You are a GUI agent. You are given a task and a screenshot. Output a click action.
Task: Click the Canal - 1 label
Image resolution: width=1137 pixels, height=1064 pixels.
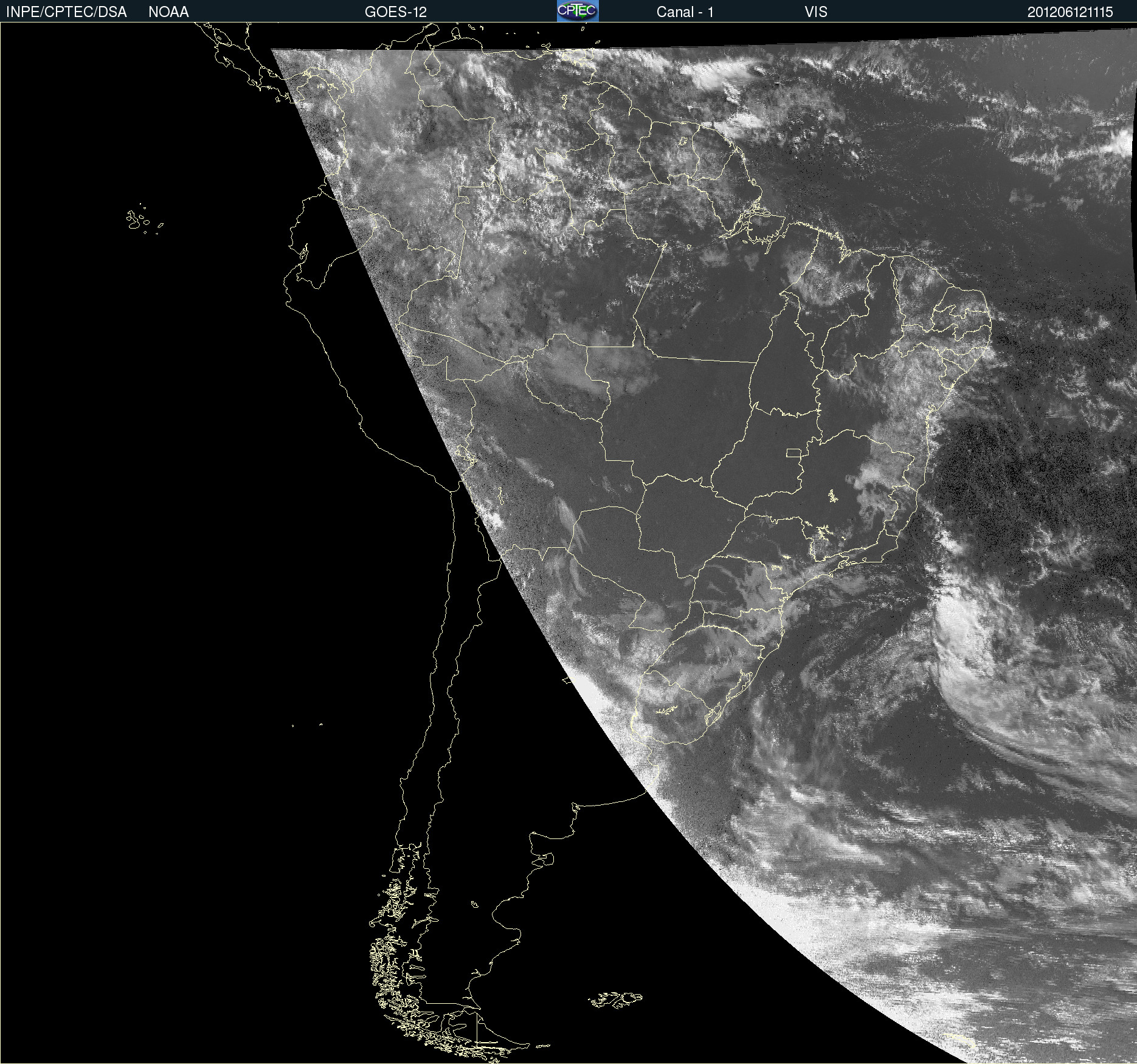[x=685, y=12]
